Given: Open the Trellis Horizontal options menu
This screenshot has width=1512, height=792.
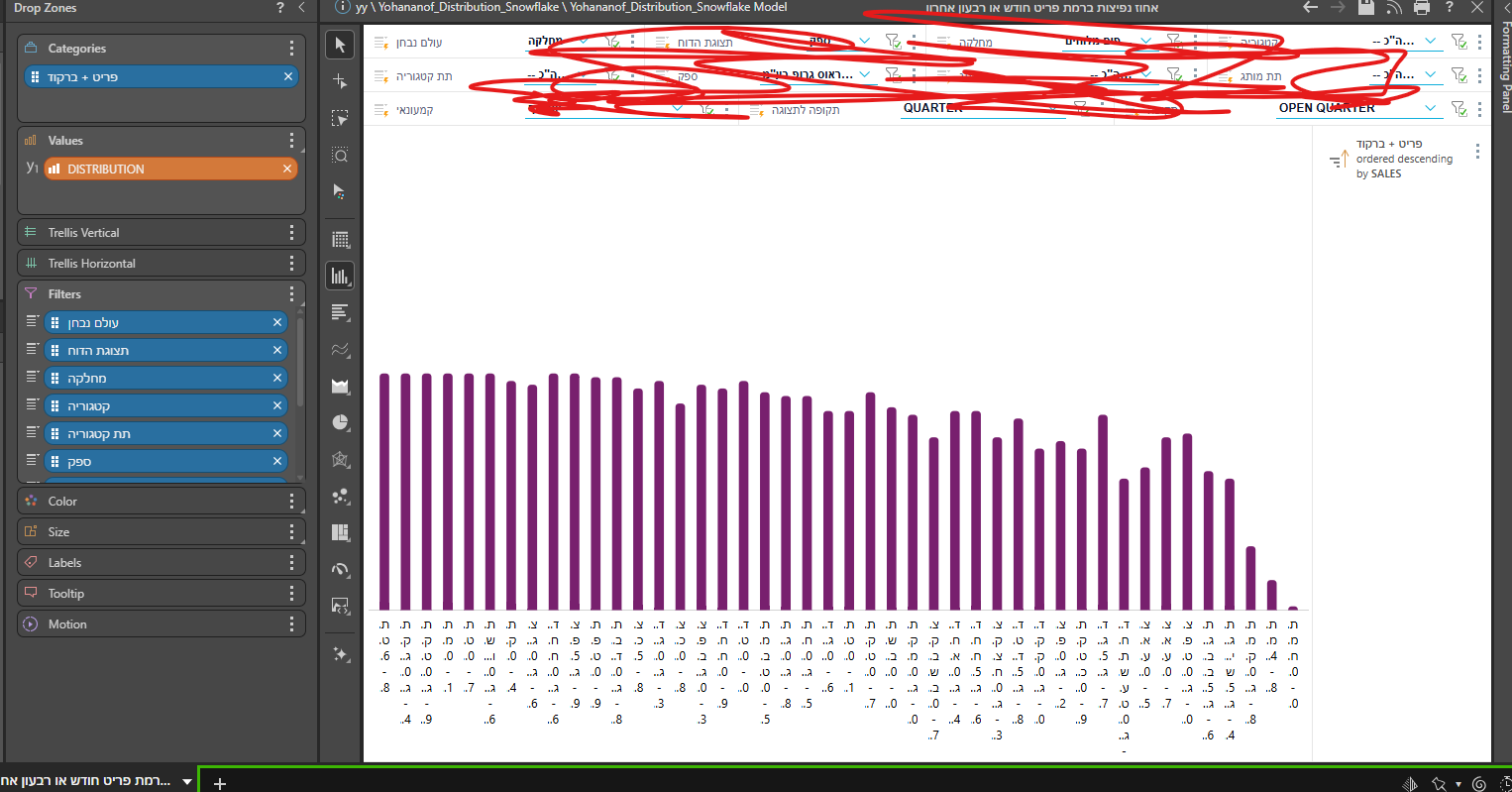Looking at the screenshot, I should pyautogui.click(x=291, y=264).
